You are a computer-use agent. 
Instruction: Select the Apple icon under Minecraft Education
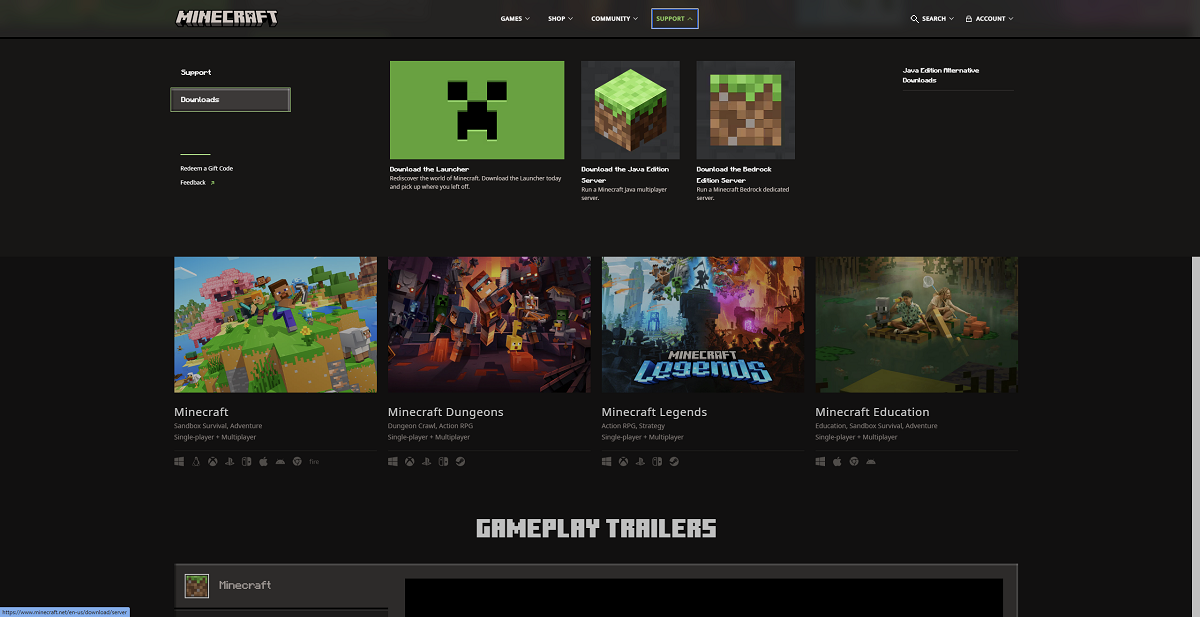[837, 461]
